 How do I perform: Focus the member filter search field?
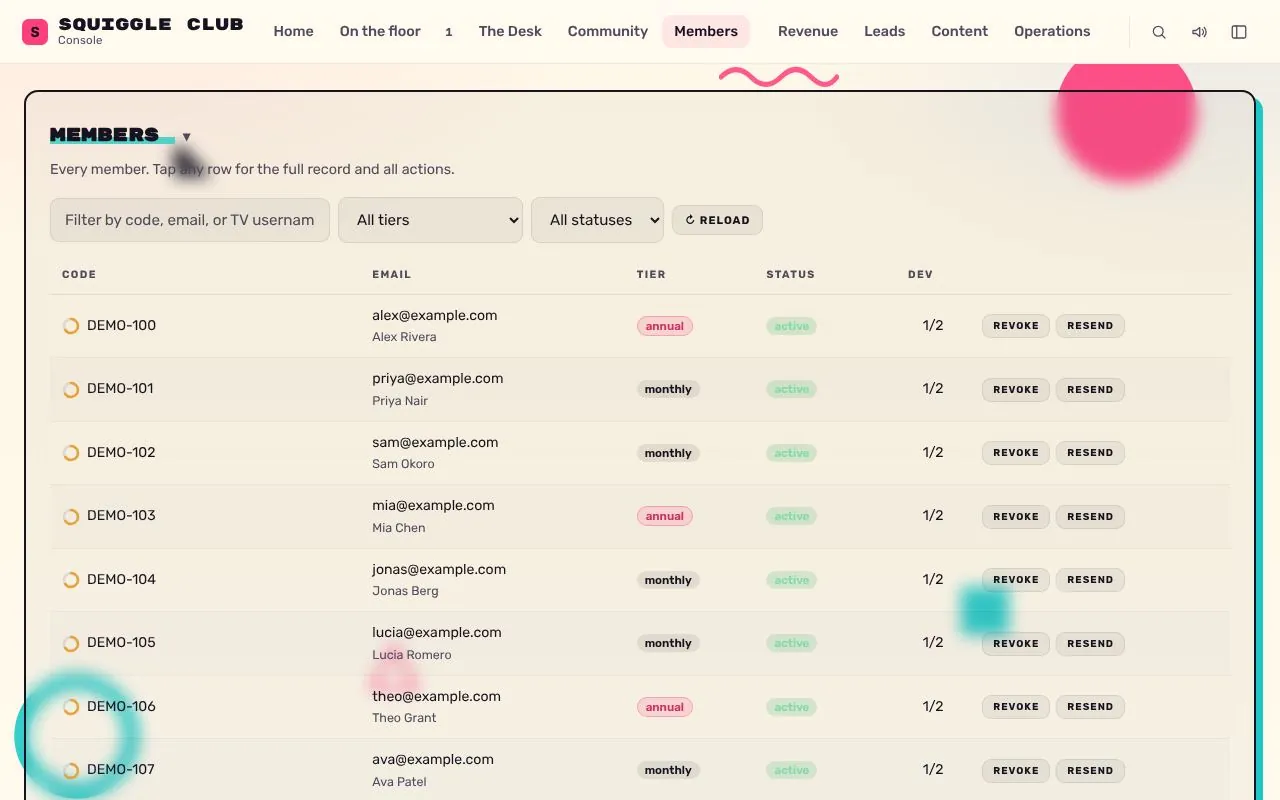point(190,220)
